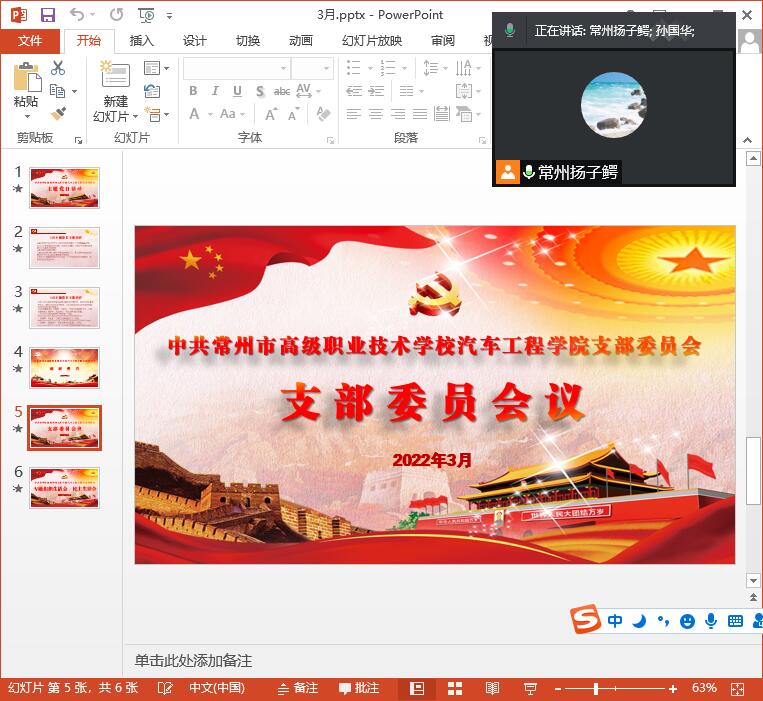Select slide 6 thumbnail
The width and height of the screenshot is (763, 701).
click(64, 488)
